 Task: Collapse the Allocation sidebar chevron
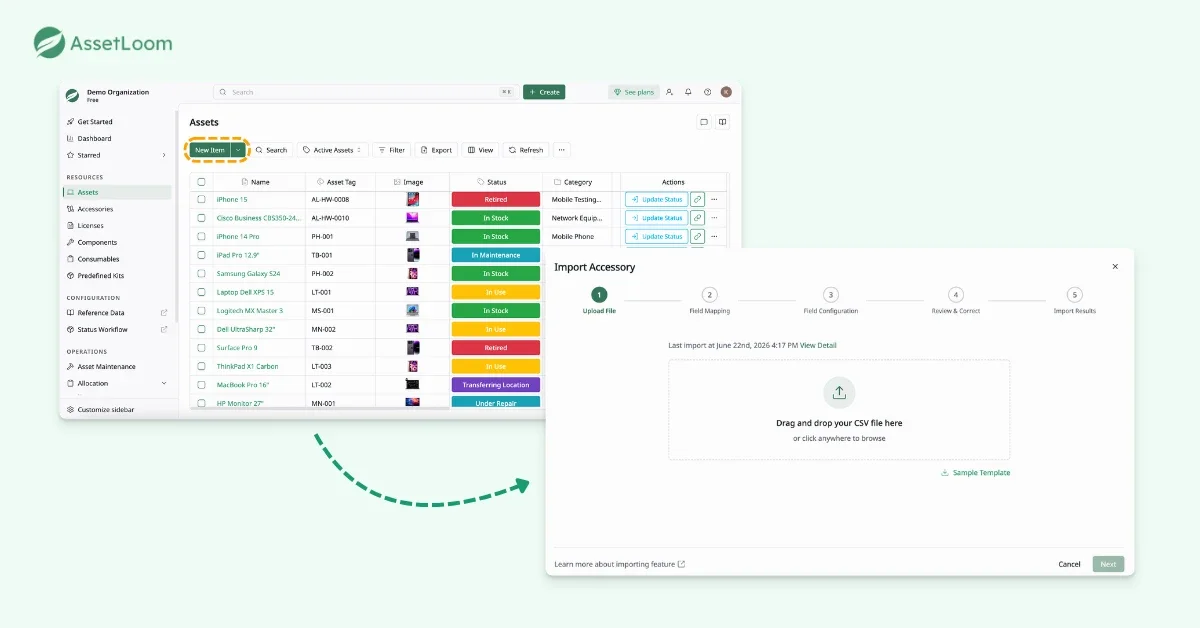[x=164, y=383]
